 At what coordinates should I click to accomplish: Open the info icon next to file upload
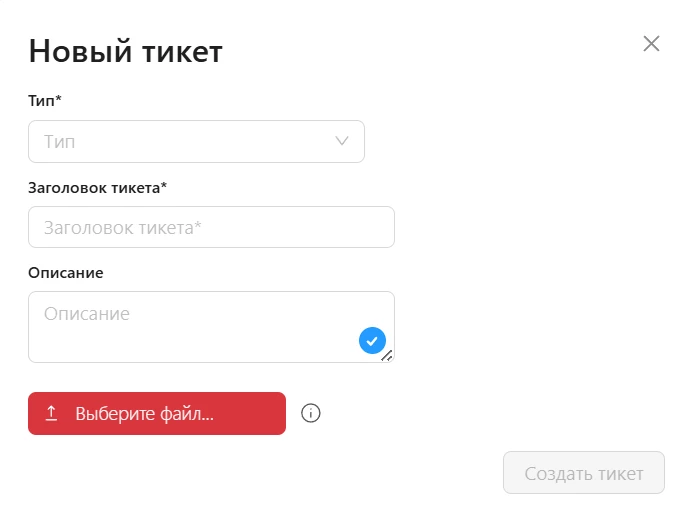click(311, 413)
